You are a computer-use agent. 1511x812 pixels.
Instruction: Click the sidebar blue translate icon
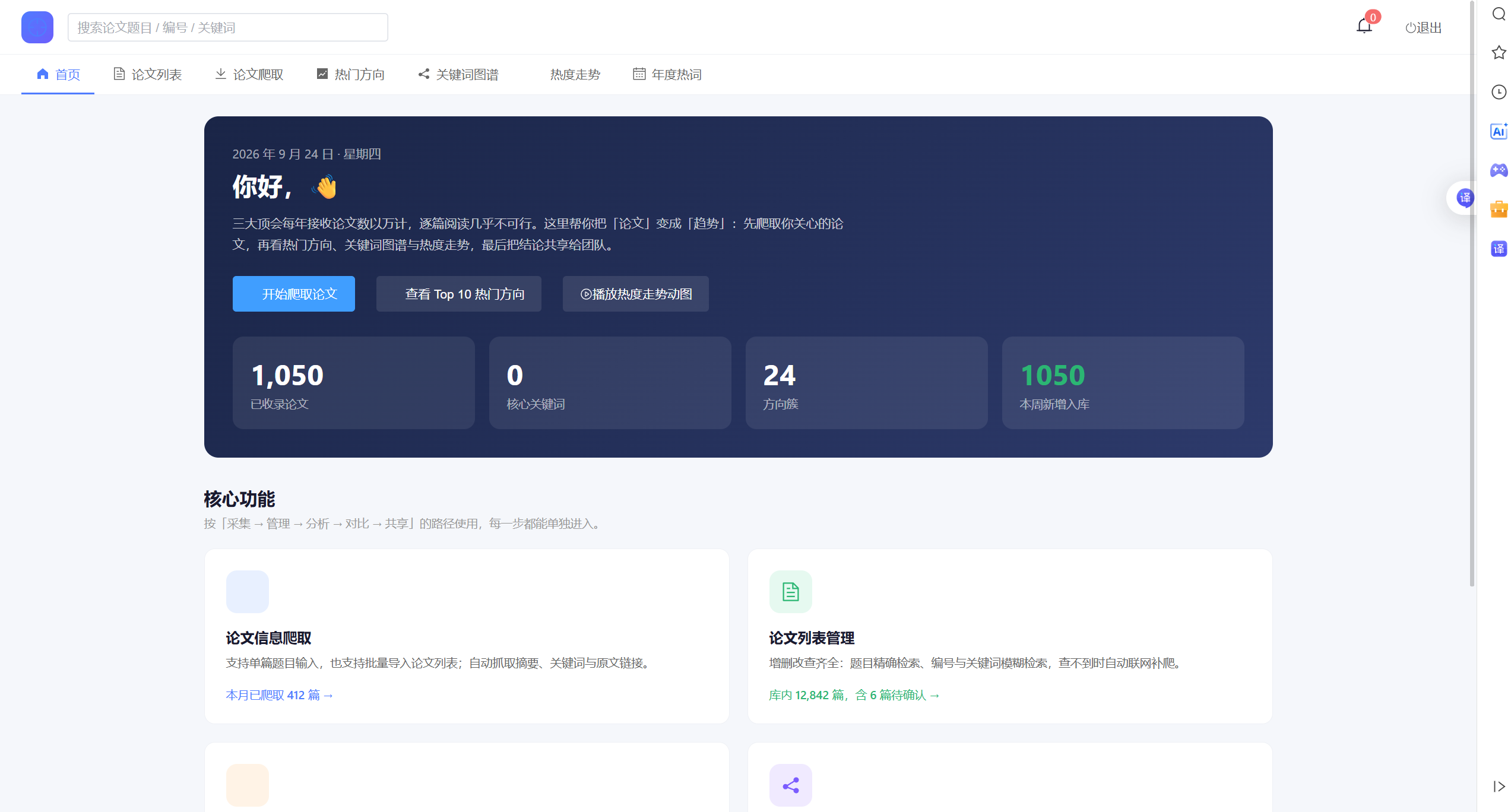click(1499, 249)
